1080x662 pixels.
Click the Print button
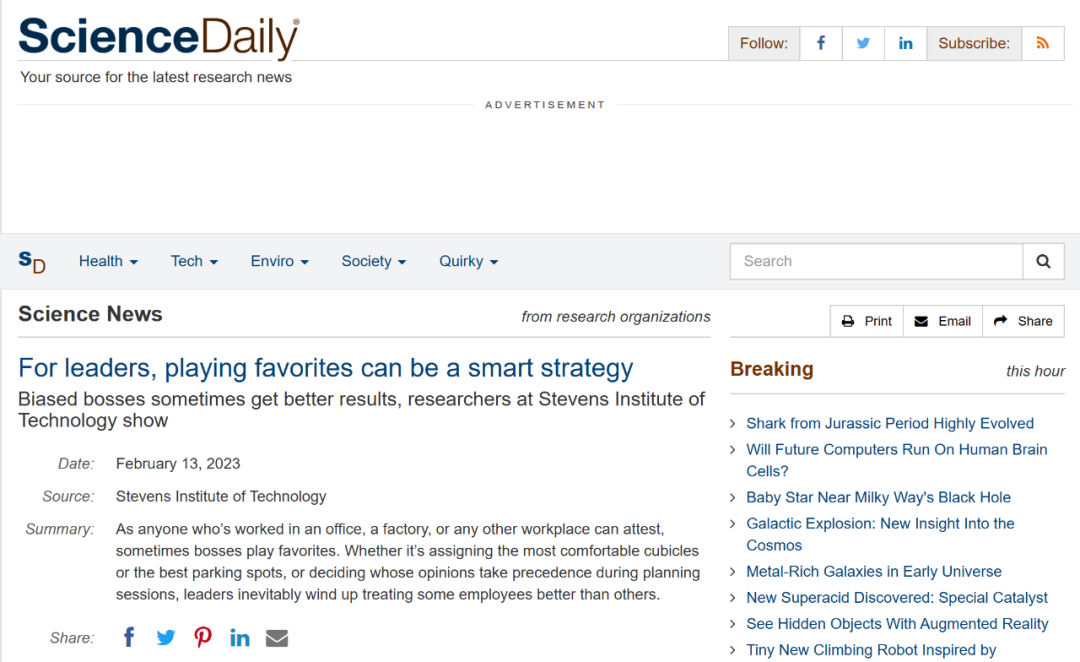(867, 321)
